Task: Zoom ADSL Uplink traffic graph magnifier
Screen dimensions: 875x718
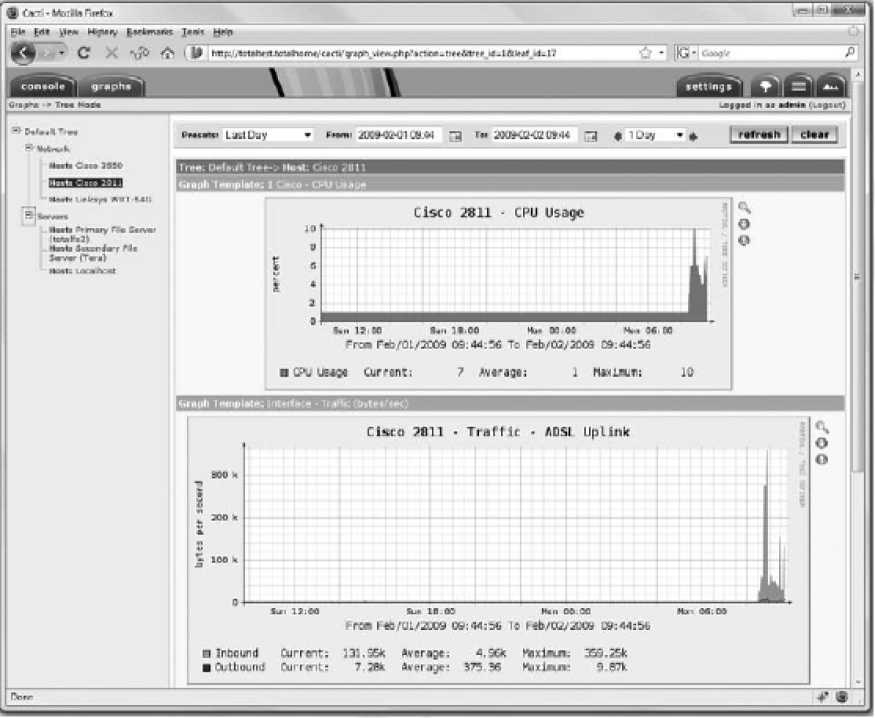Action: (822, 427)
